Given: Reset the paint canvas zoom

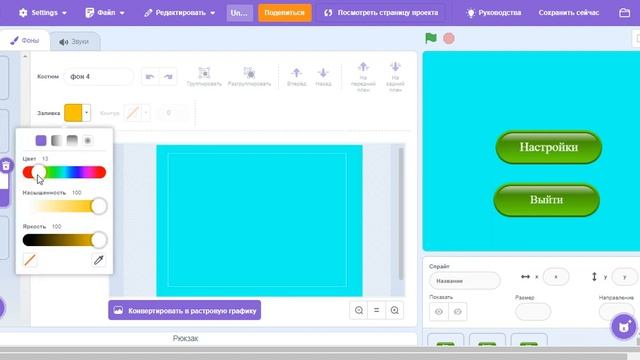Looking at the screenshot, I should (x=376, y=310).
